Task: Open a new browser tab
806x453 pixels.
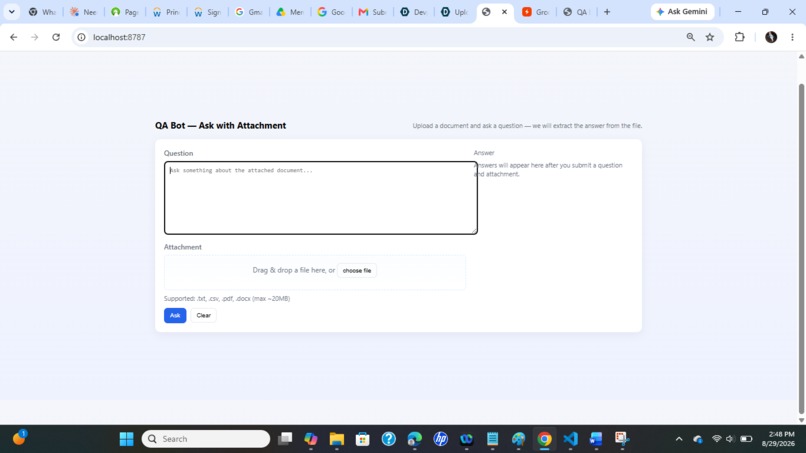Action: pyautogui.click(x=607, y=12)
